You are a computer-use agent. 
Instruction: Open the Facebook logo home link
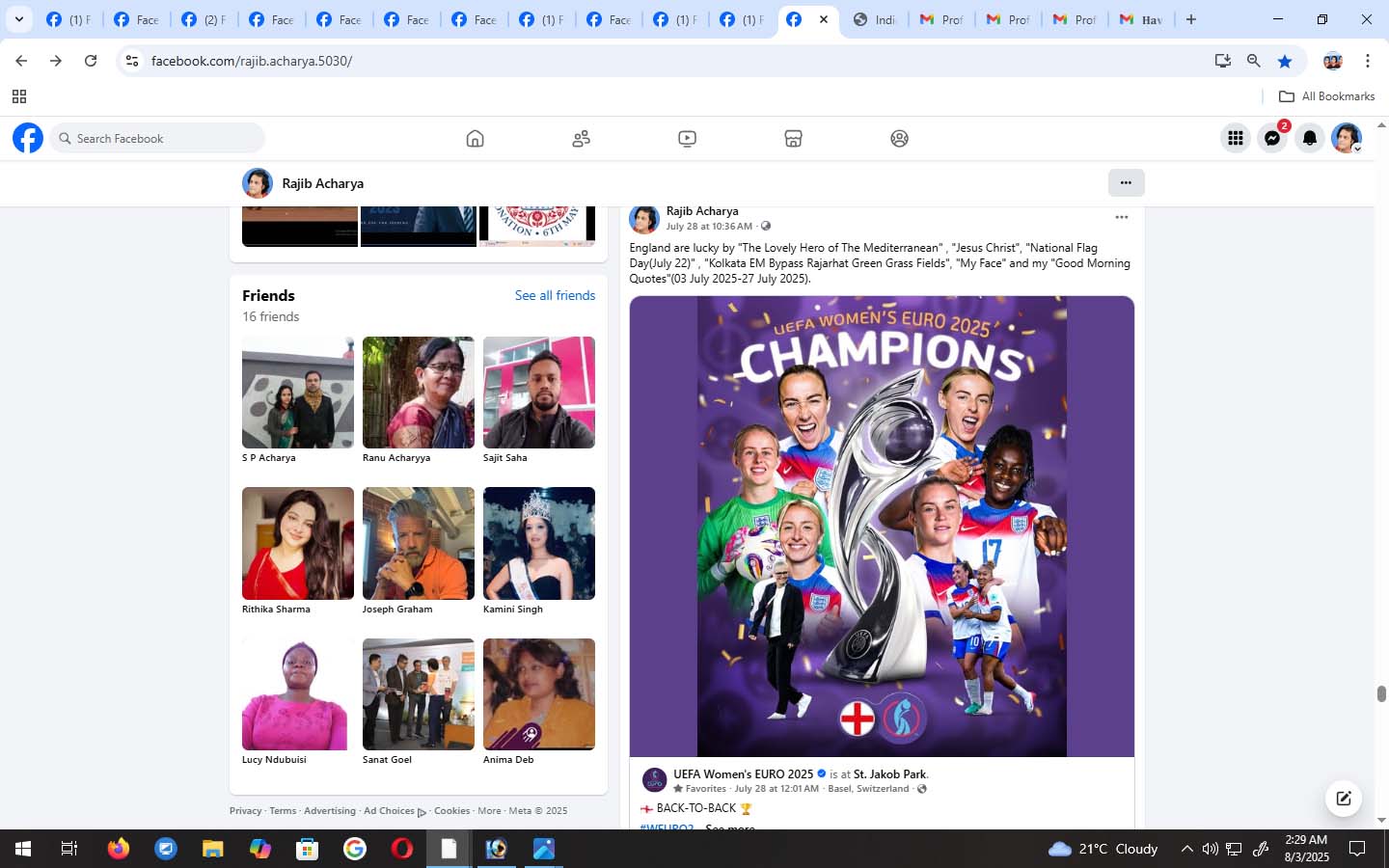(x=28, y=138)
